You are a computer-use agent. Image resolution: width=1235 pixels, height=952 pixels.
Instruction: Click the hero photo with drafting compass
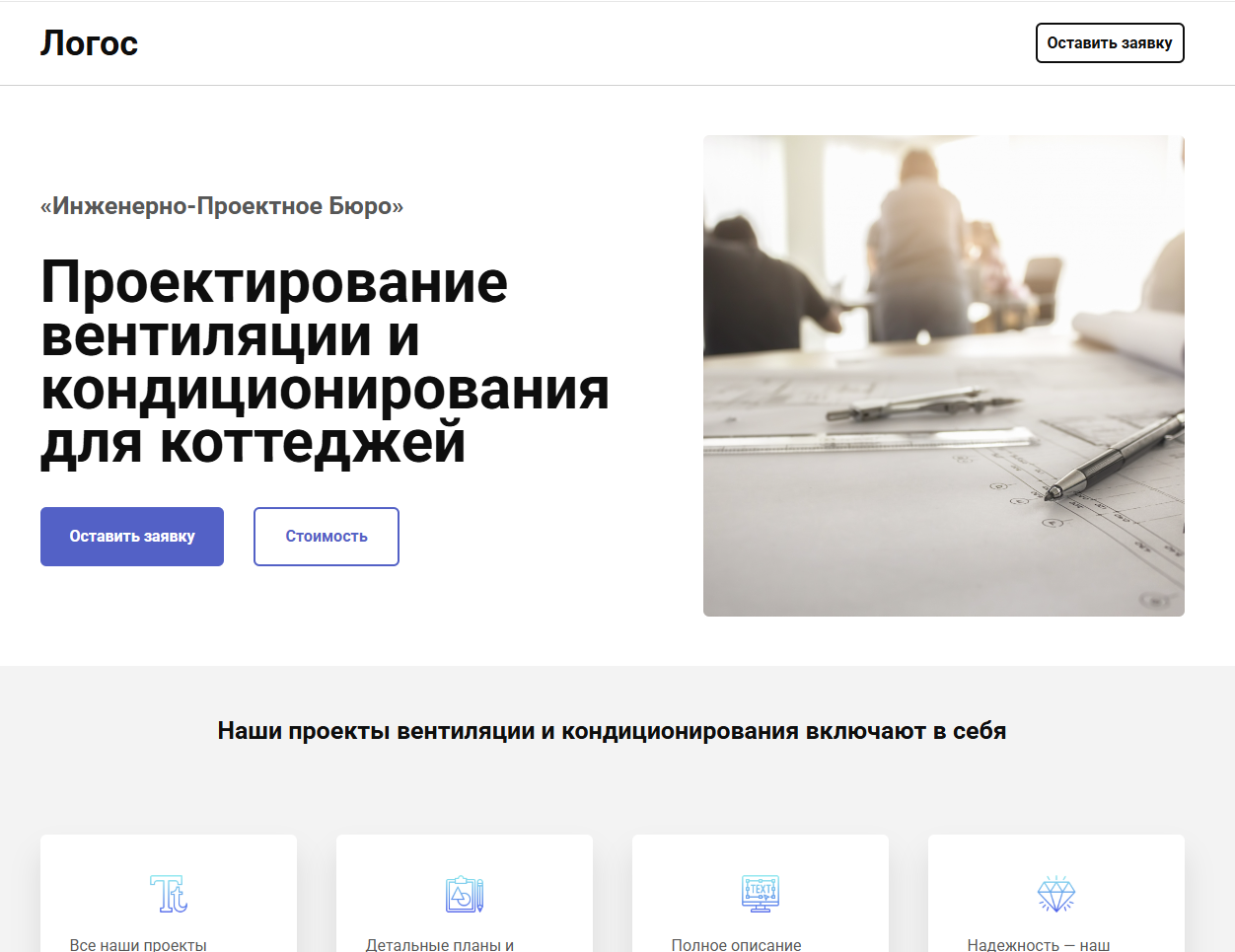[x=943, y=376]
